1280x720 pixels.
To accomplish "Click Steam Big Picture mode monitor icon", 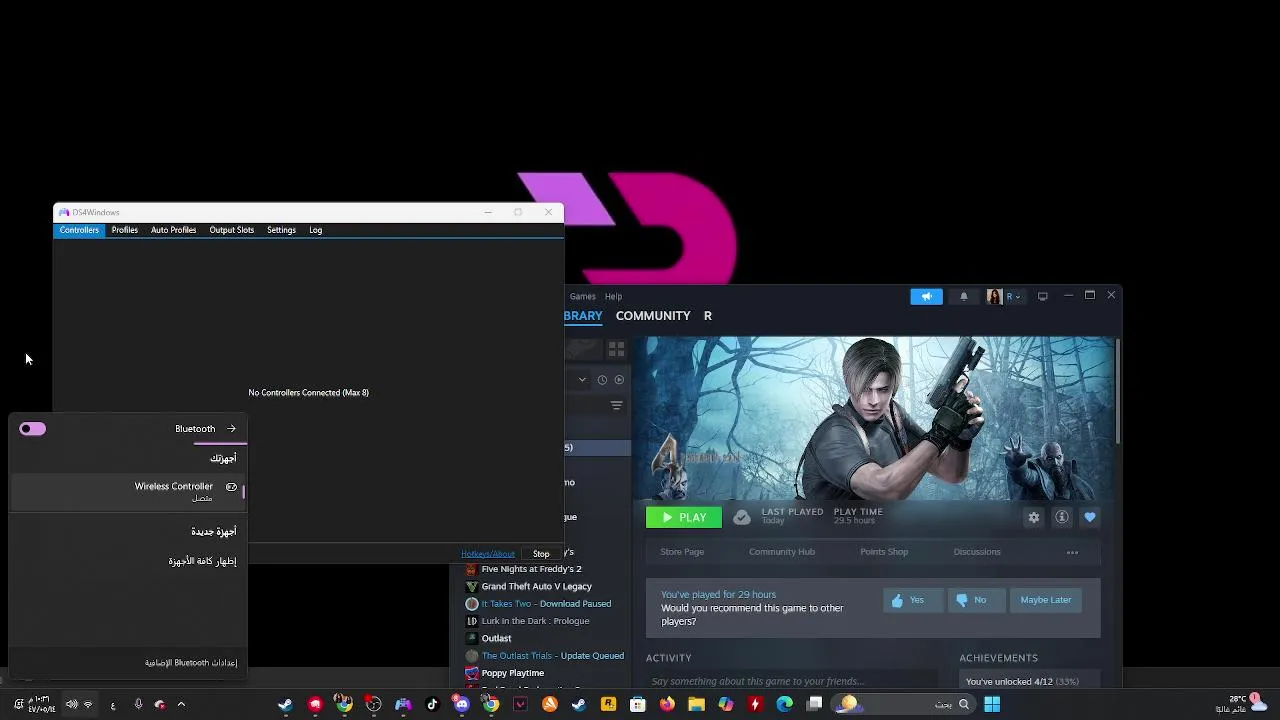I will [x=1043, y=296].
